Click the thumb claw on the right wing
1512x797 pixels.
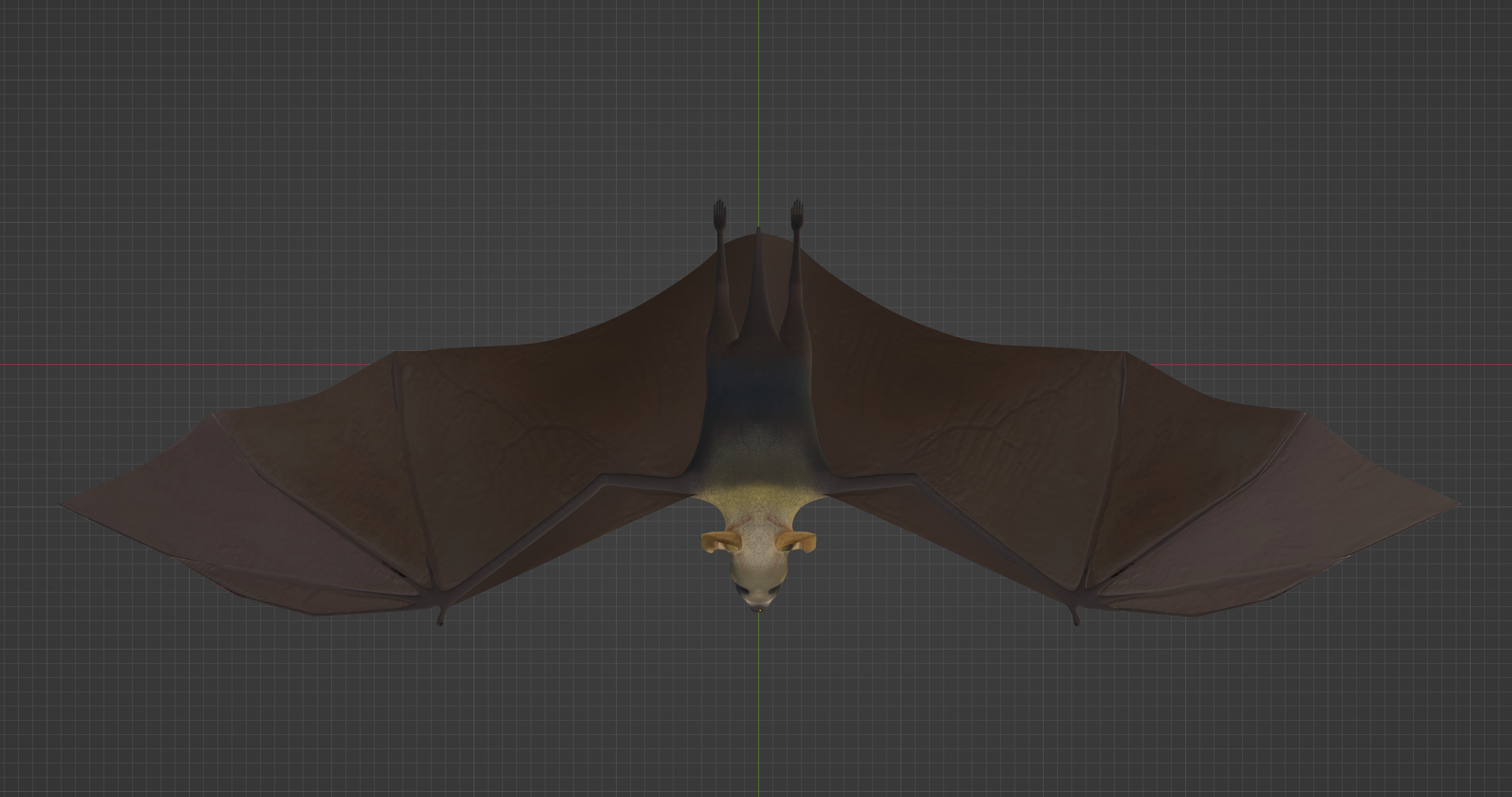(x=1075, y=617)
